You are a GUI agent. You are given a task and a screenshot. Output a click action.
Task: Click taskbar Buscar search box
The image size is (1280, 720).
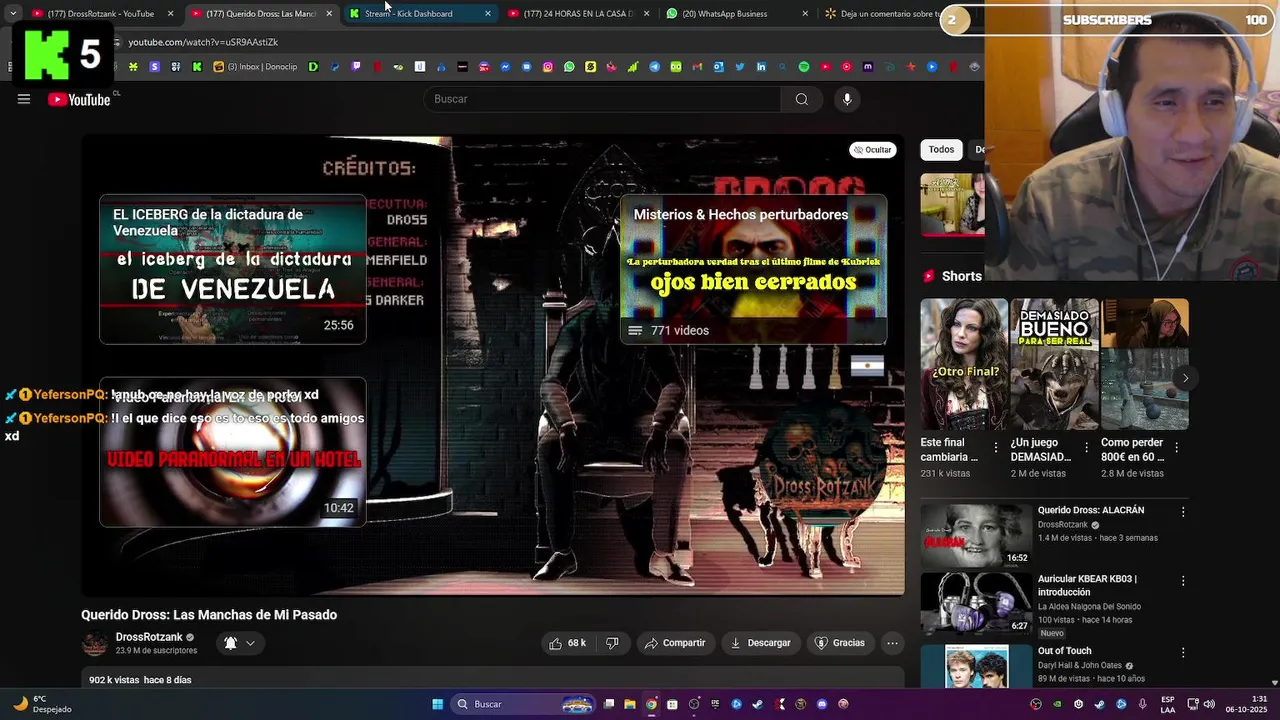click(x=523, y=704)
